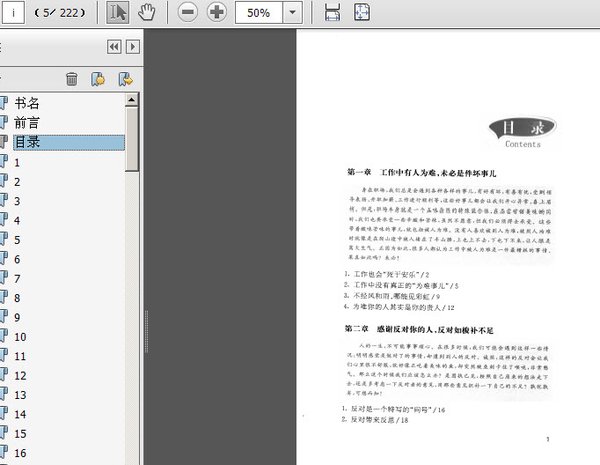Select the 目录 bookmark
The image size is (600, 465).
(27, 142)
